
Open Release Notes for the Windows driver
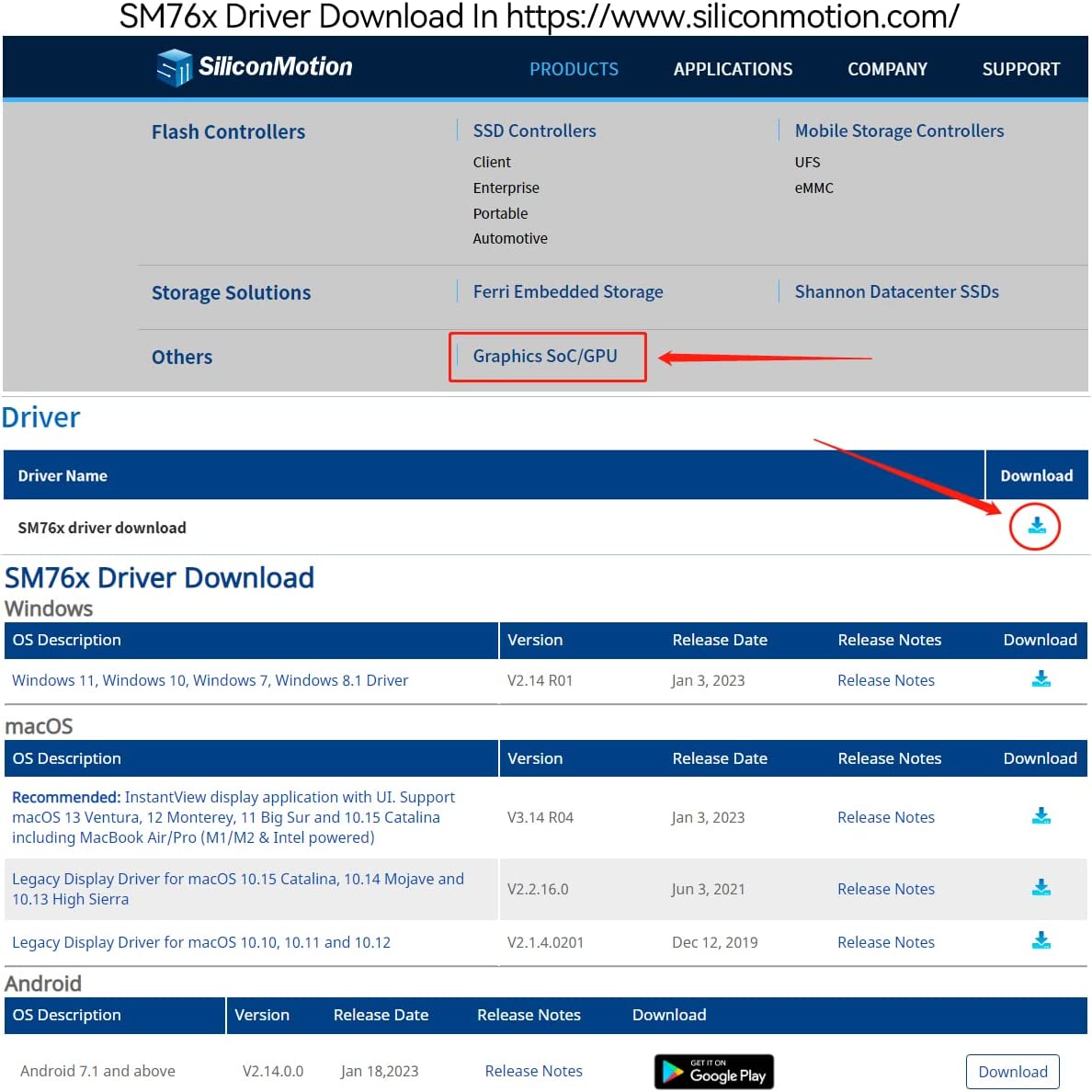pos(885,680)
